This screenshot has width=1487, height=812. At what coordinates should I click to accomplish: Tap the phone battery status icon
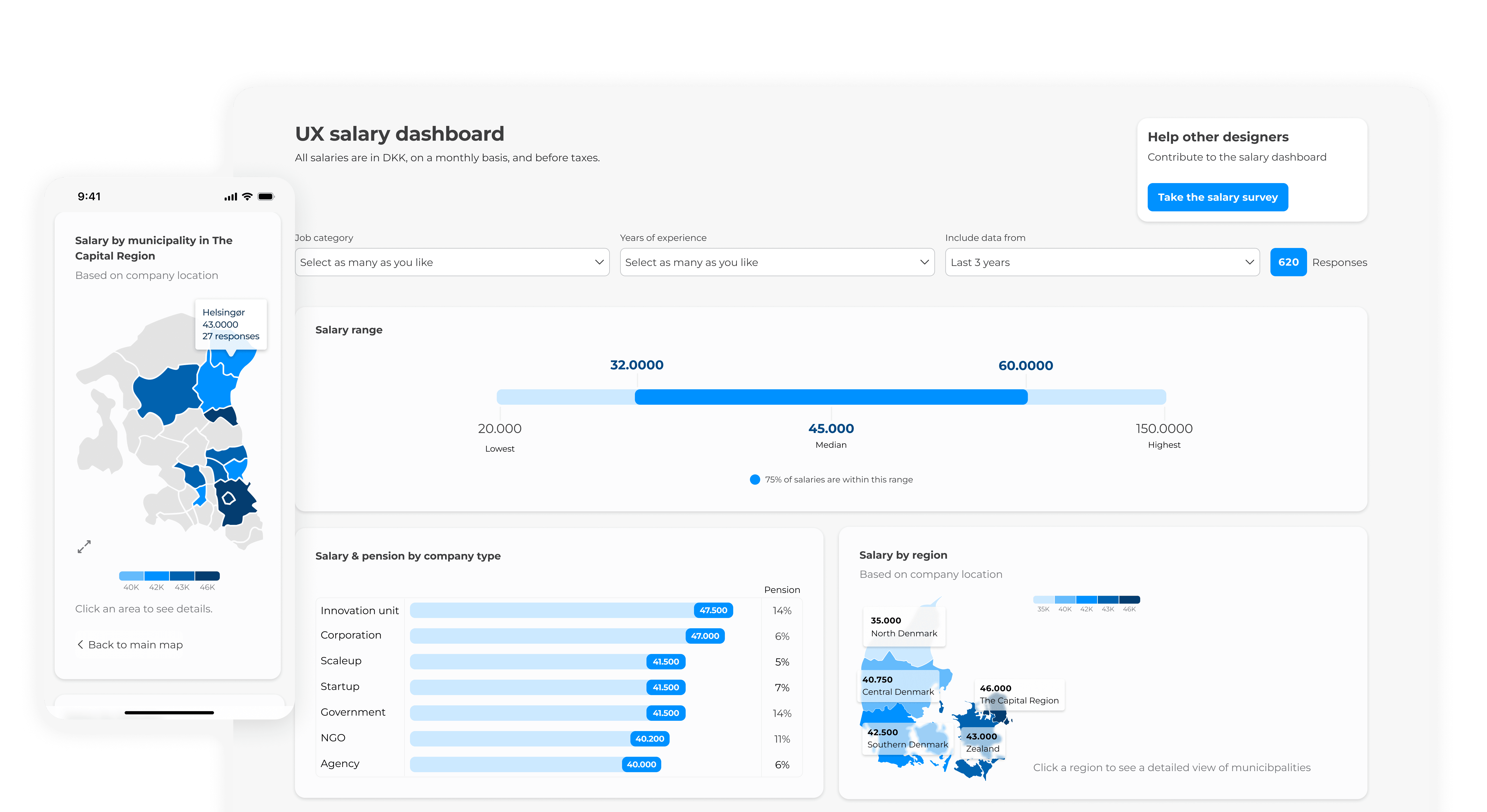point(266,197)
